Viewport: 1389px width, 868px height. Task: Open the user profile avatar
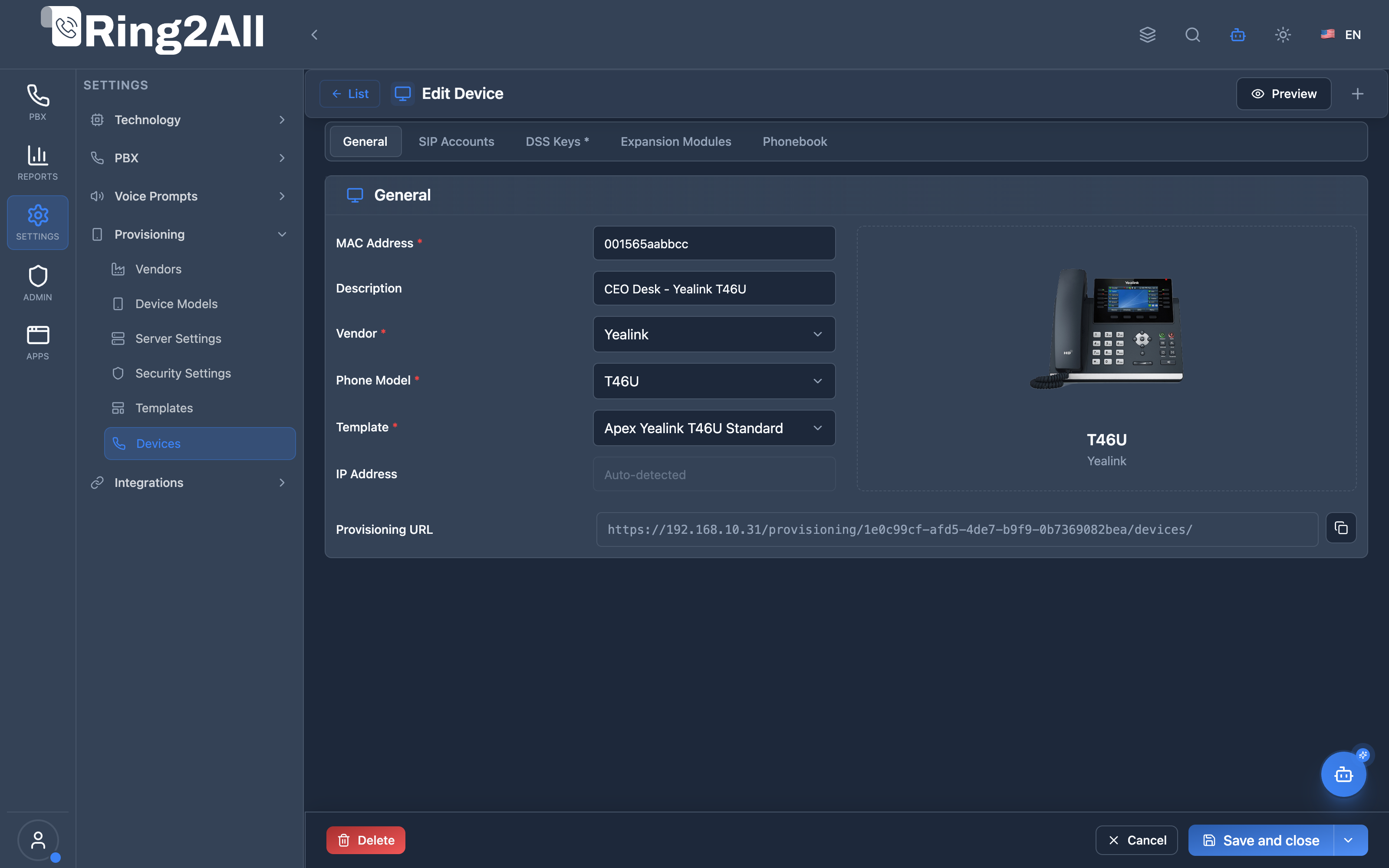38,841
